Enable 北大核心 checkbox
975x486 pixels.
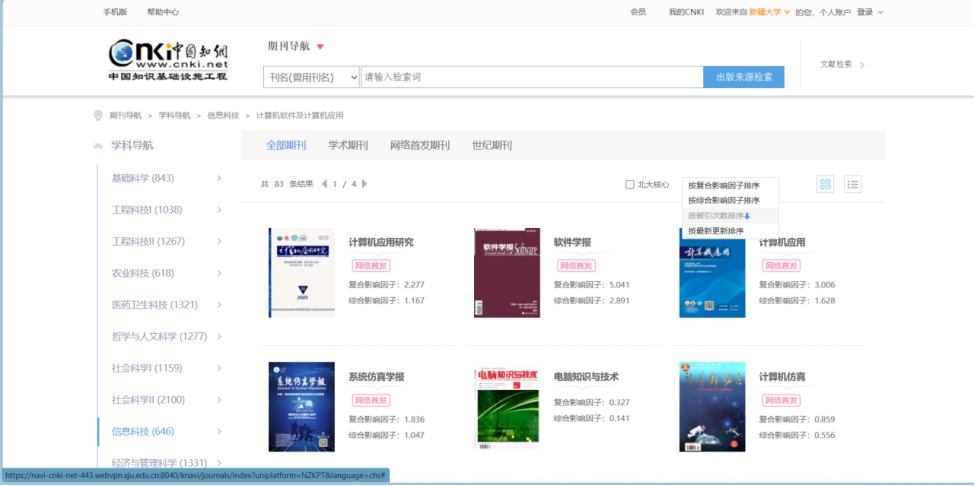629,185
